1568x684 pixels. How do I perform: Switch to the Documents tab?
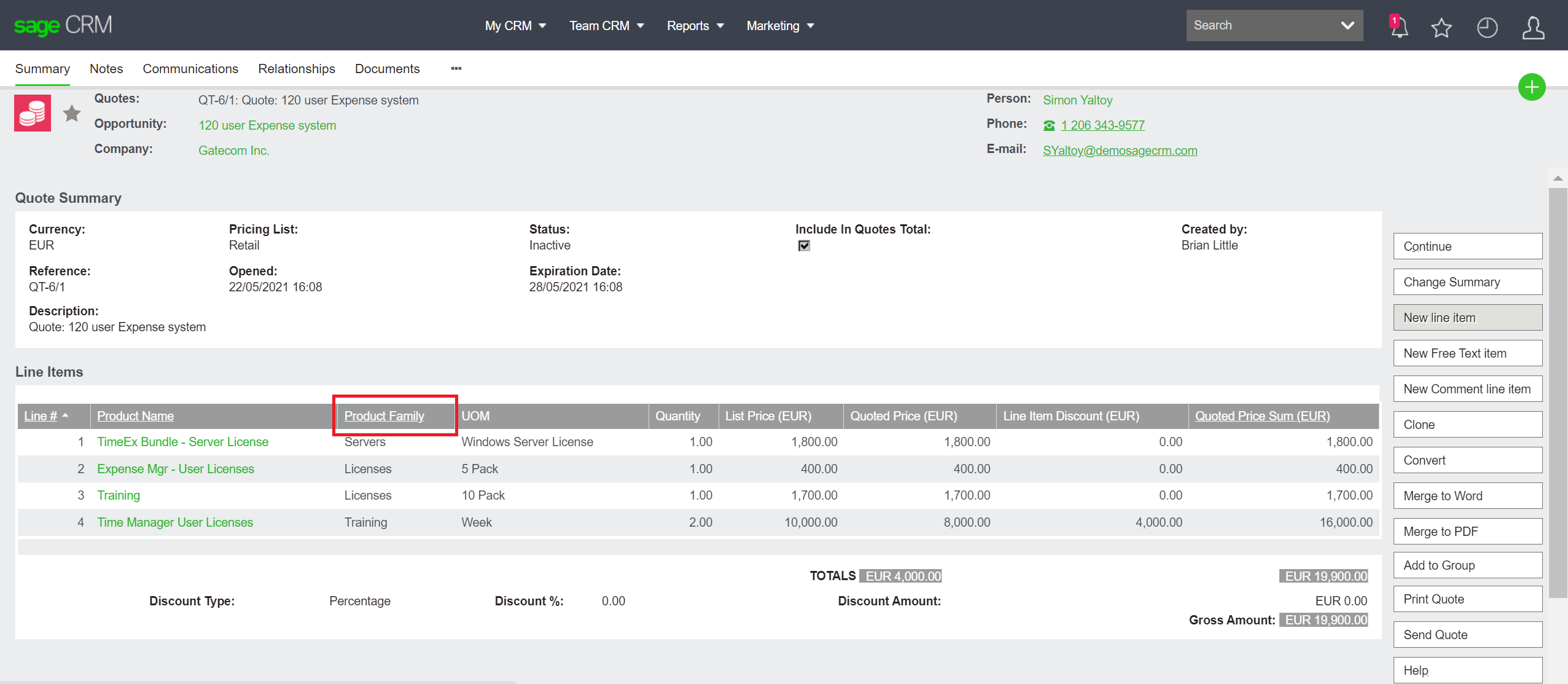coord(387,69)
